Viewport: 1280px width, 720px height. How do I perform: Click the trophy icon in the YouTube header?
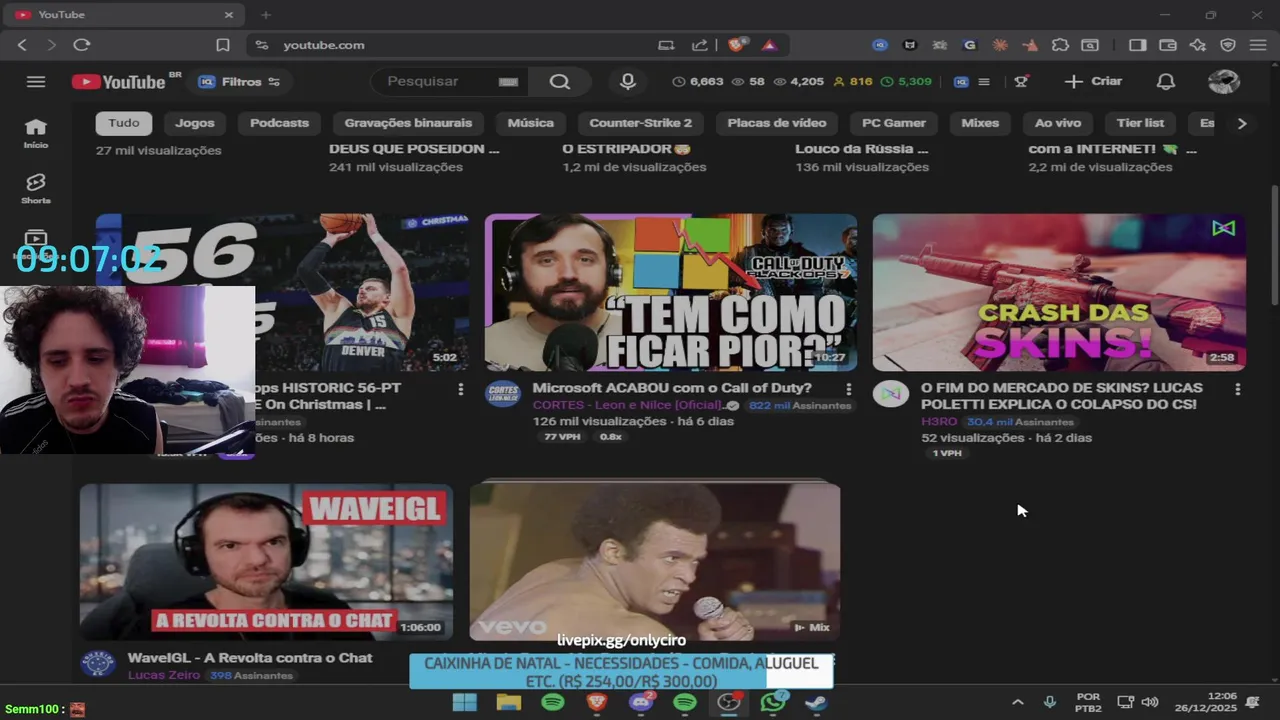pyautogui.click(x=1021, y=82)
